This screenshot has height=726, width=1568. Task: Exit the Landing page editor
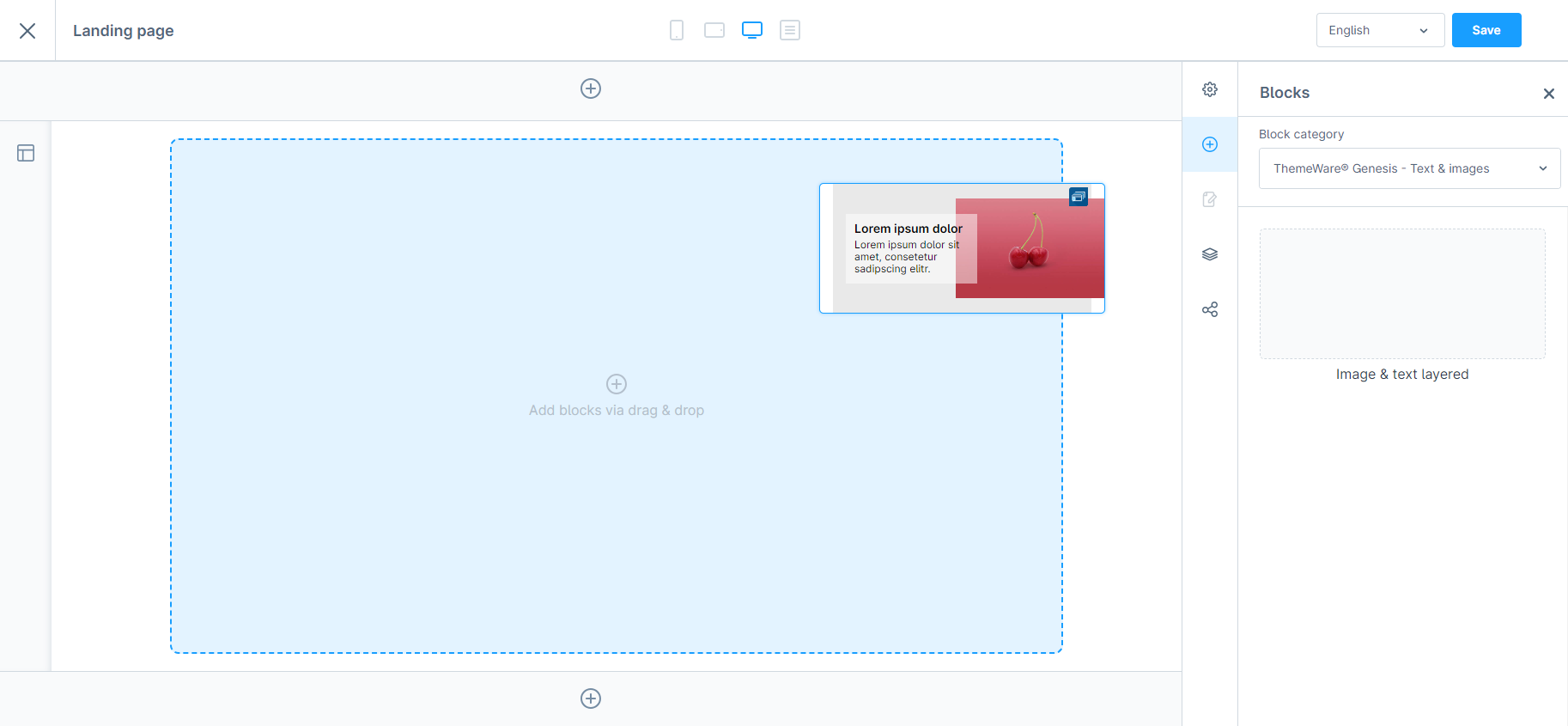pos(27,31)
